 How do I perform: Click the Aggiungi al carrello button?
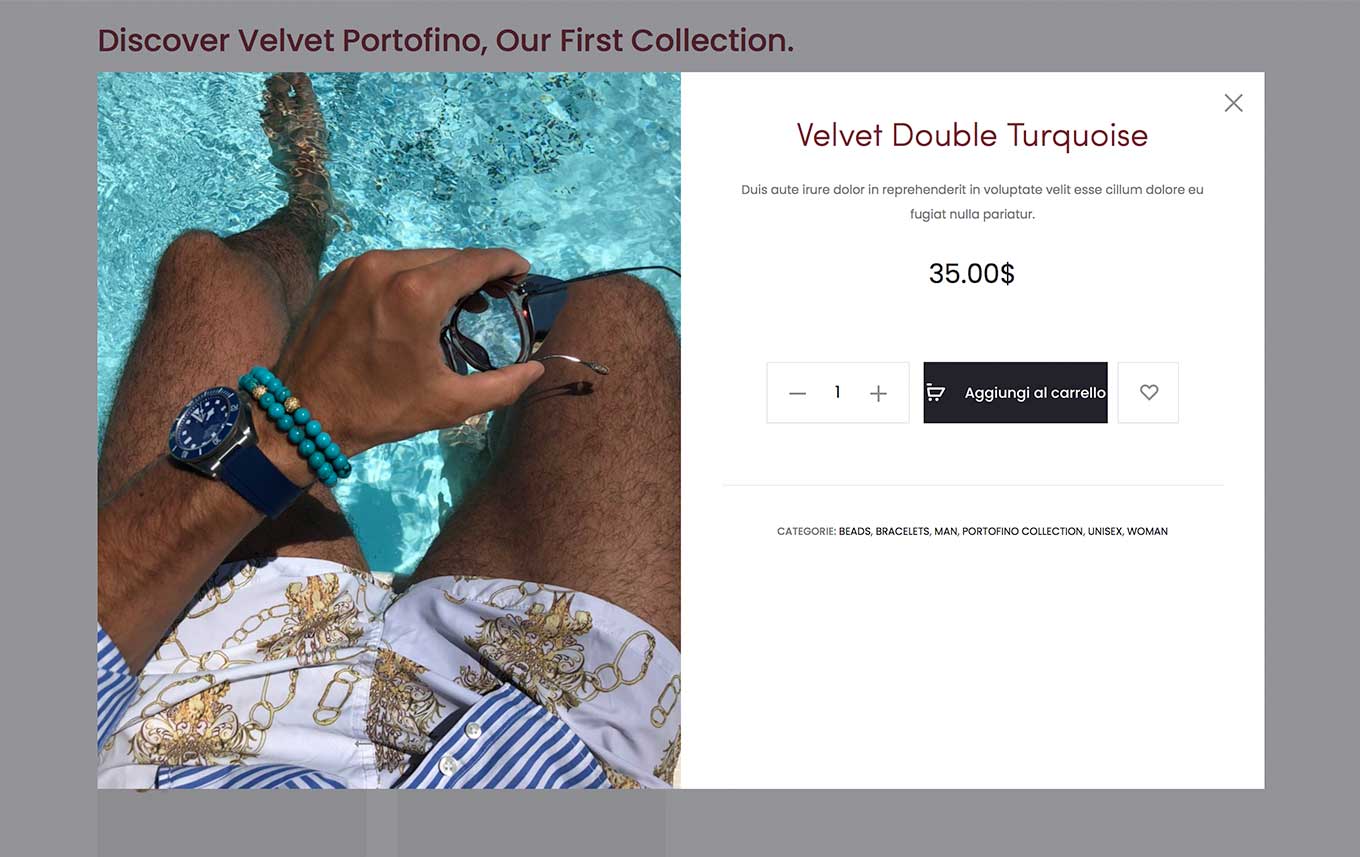pos(1015,392)
